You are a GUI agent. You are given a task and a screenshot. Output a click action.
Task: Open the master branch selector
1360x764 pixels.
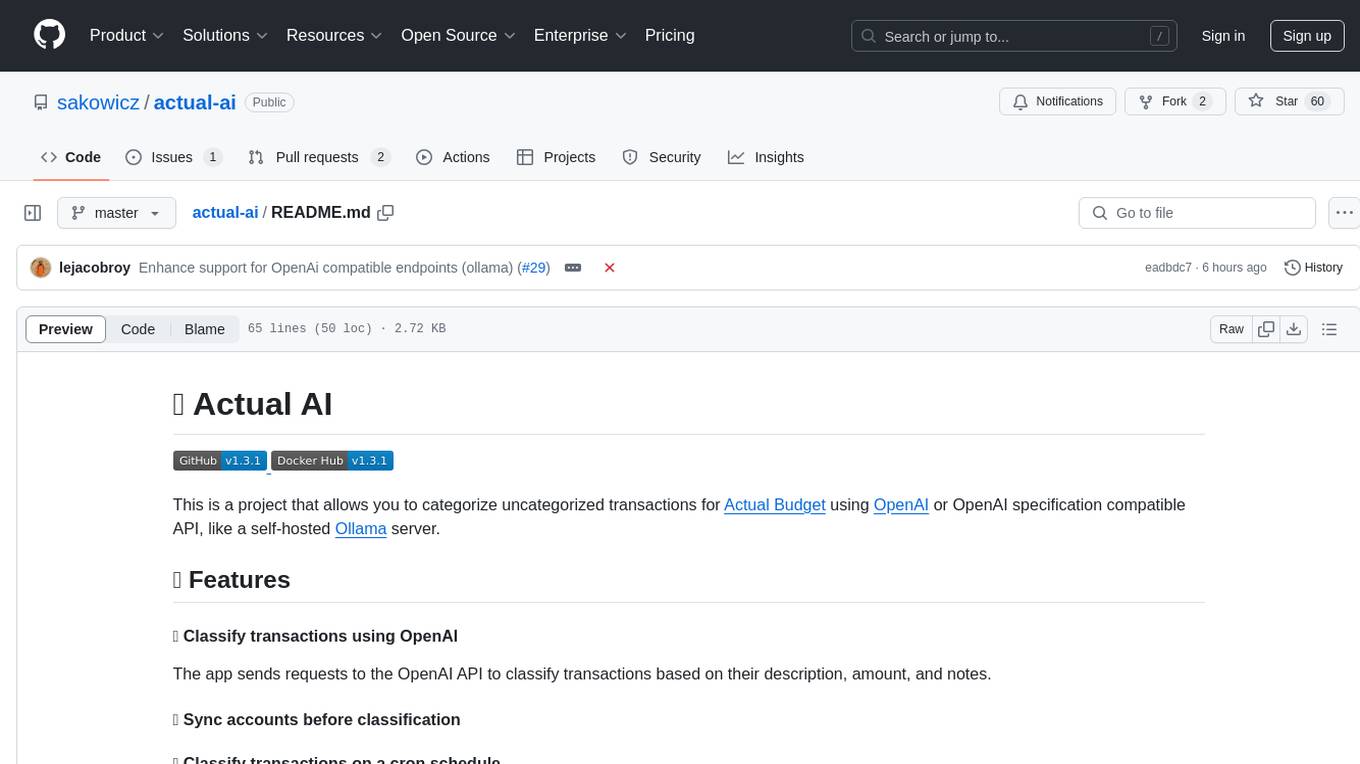(x=117, y=213)
